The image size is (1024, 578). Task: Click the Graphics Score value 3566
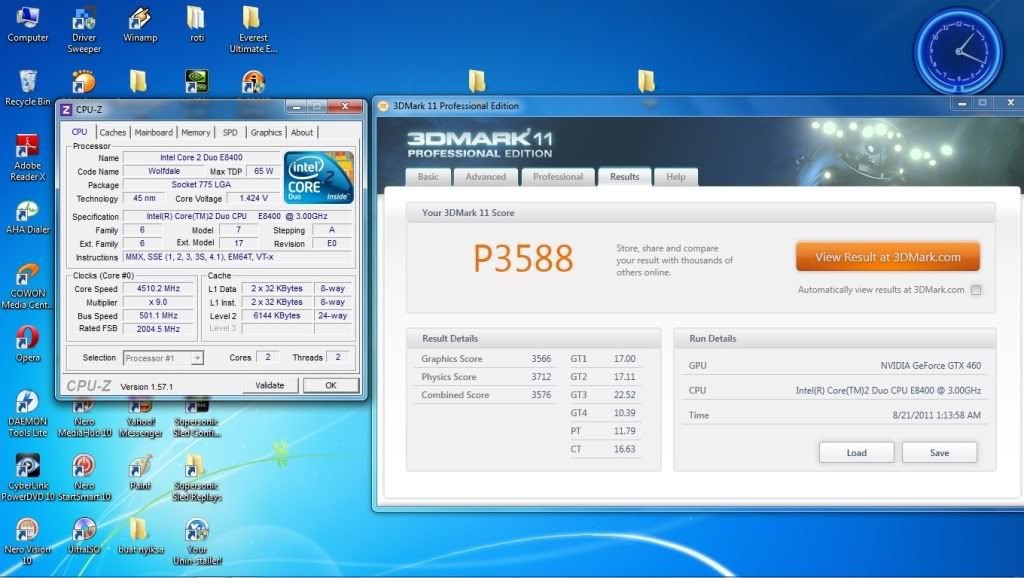click(x=541, y=359)
